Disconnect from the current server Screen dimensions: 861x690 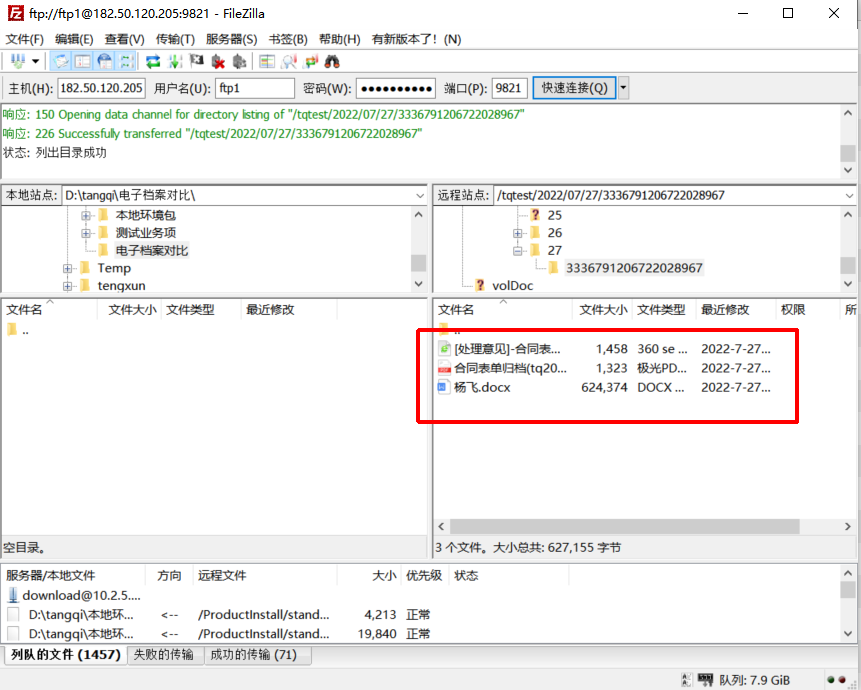tap(218, 61)
